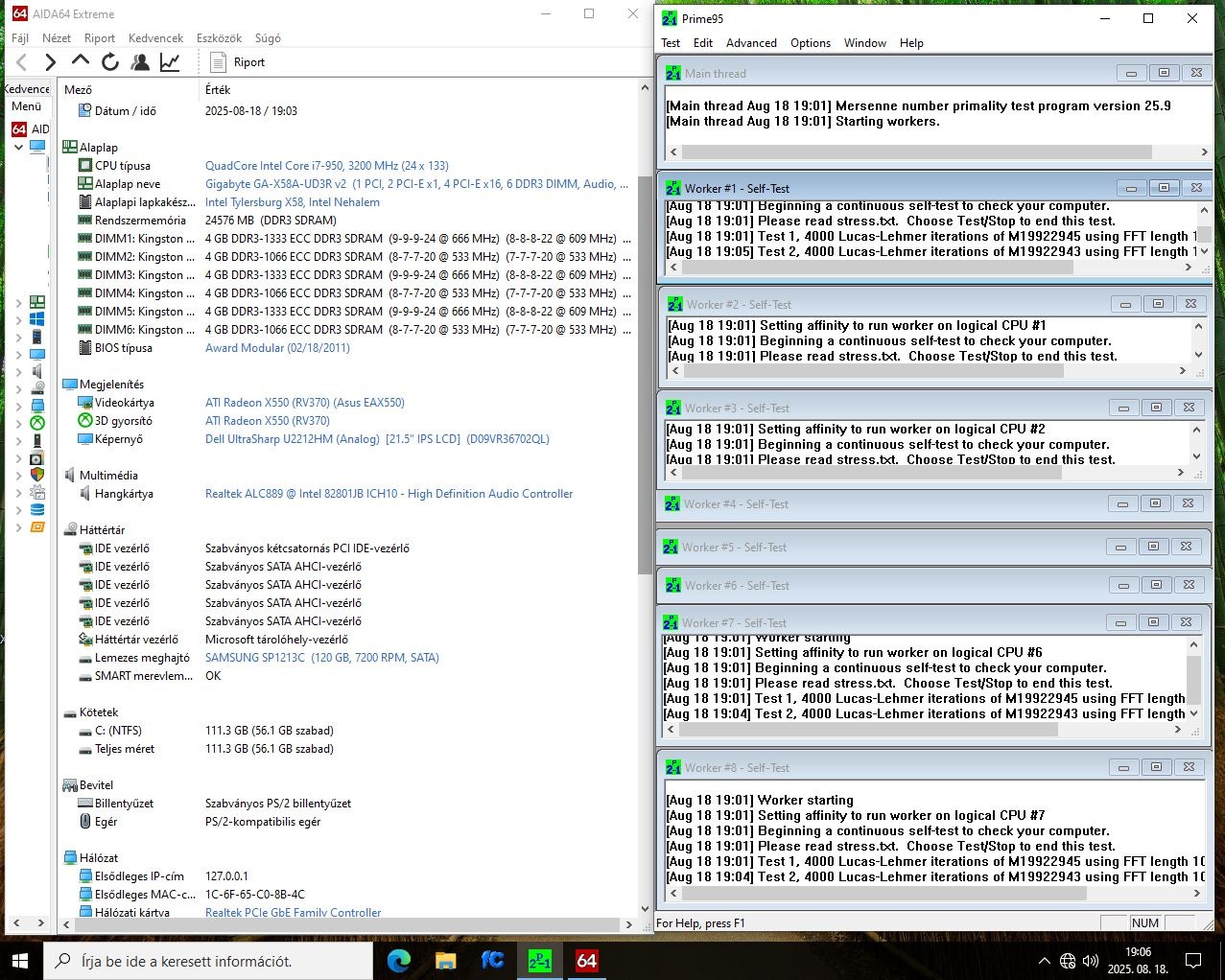Collapse the computer node in AIDA64 tree
The image size is (1225, 980).
(x=18, y=147)
